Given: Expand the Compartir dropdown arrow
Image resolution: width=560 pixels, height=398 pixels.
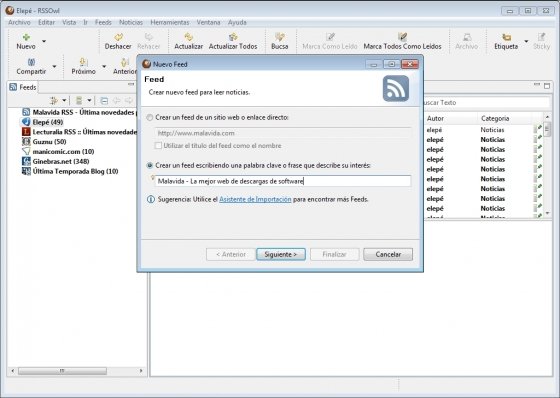Looking at the screenshot, I should [x=54, y=66].
